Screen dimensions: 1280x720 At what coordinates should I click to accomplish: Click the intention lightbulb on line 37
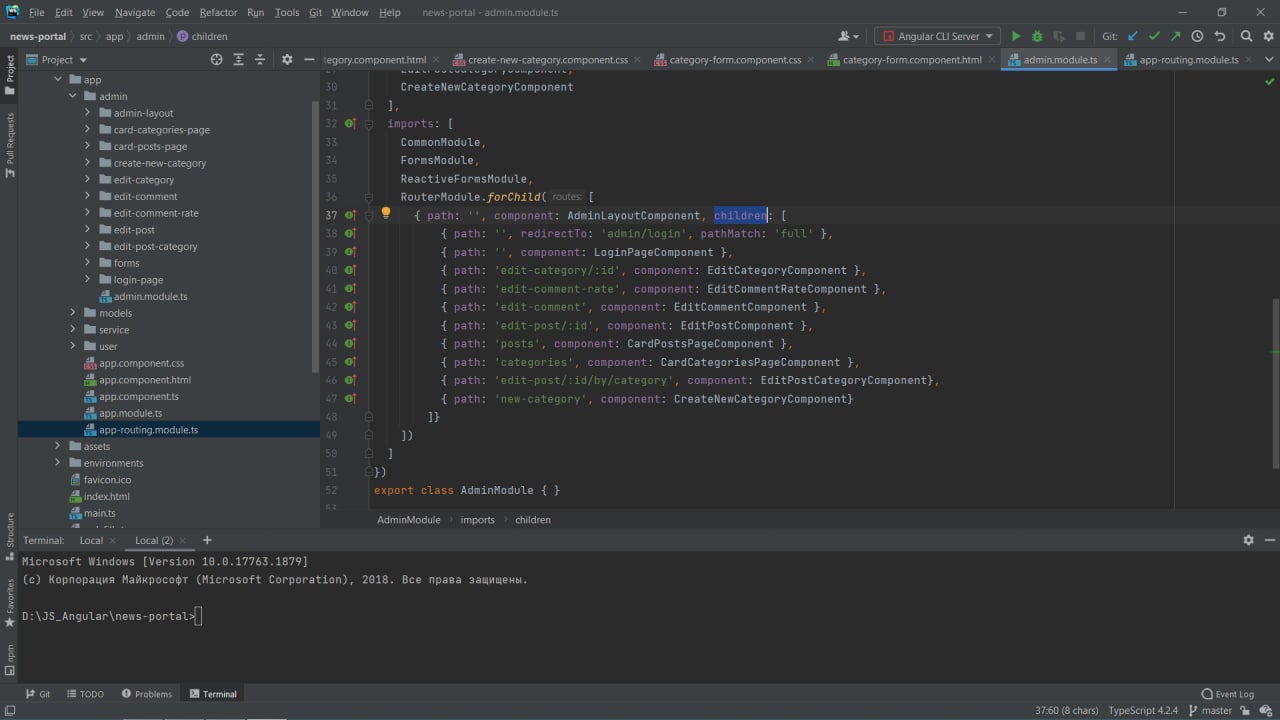point(386,213)
